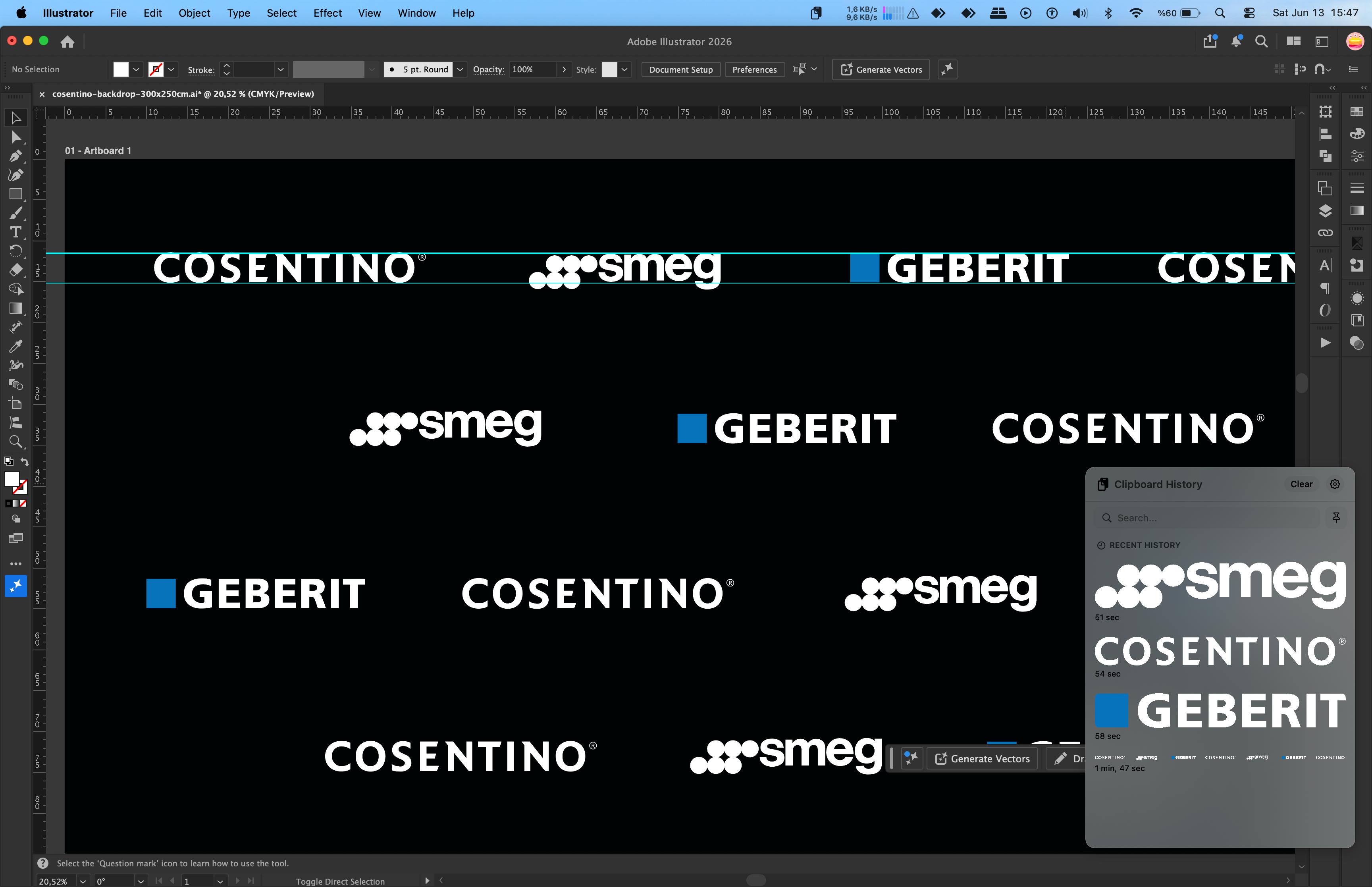The height and width of the screenshot is (887, 1372).
Task: Toggle the blue AI sparkle tool in toolbar
Action: tap(15, 586)
